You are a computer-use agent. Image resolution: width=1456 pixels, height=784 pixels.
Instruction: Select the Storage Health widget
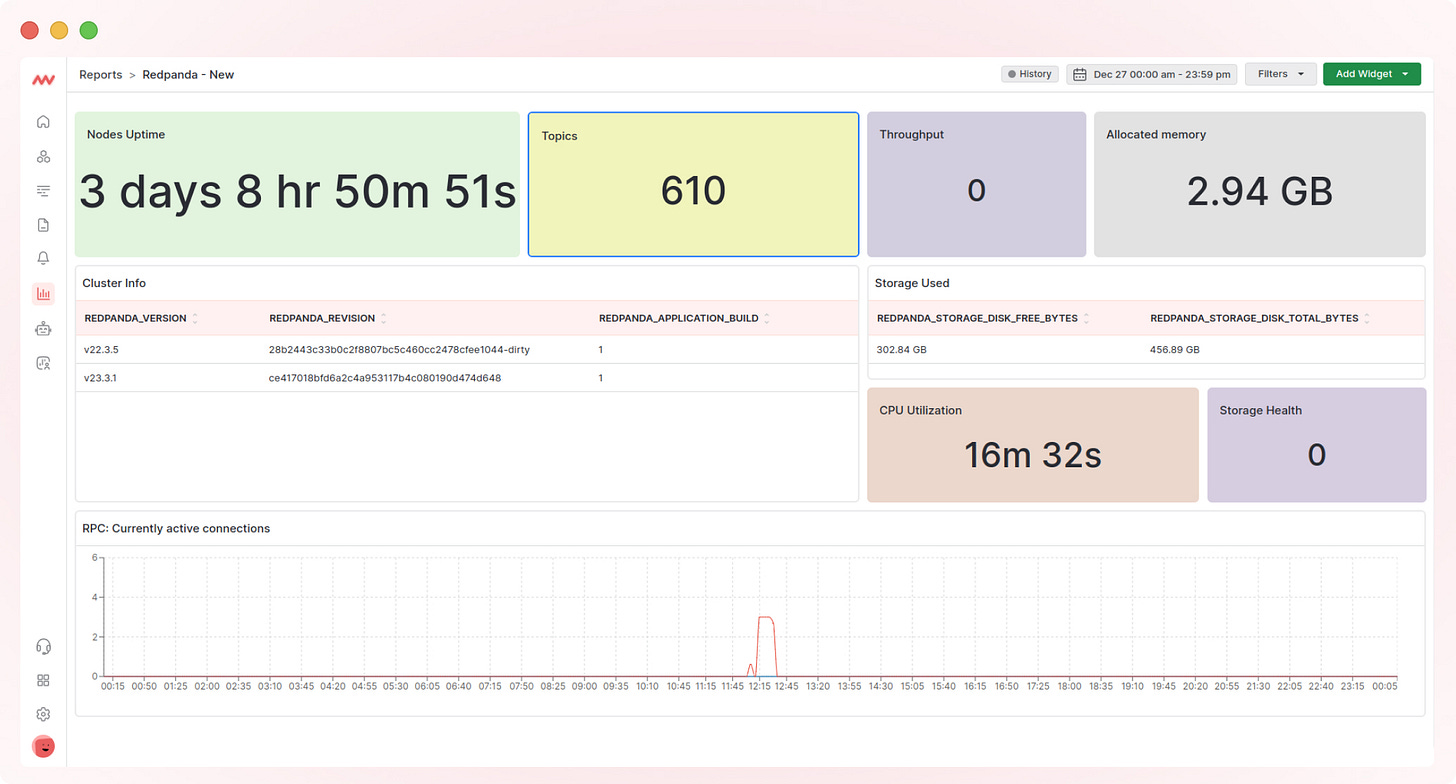[1316, 445]
